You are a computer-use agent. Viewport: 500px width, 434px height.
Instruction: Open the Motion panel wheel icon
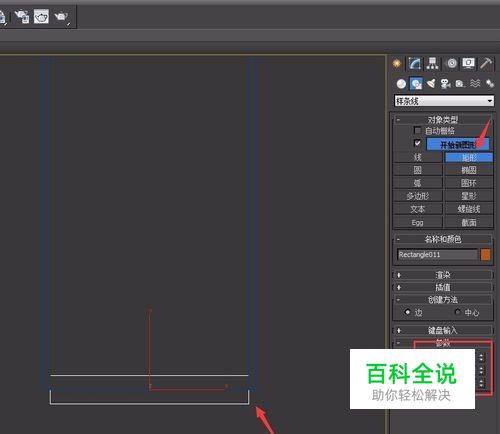pos(452,63)
